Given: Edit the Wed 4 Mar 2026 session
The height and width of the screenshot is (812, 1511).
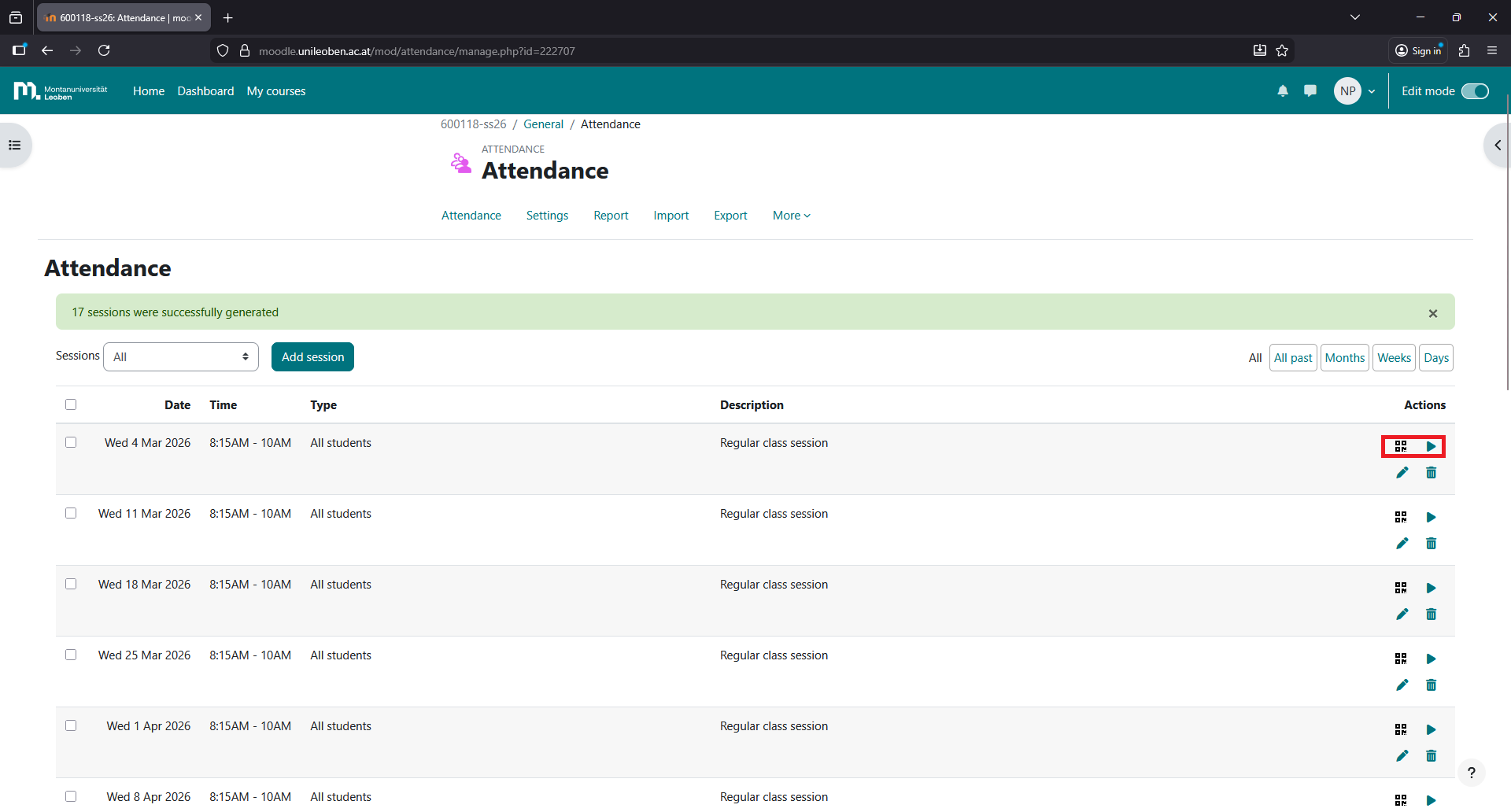Looking at the screenshot, I should (x=1402, y=473).
